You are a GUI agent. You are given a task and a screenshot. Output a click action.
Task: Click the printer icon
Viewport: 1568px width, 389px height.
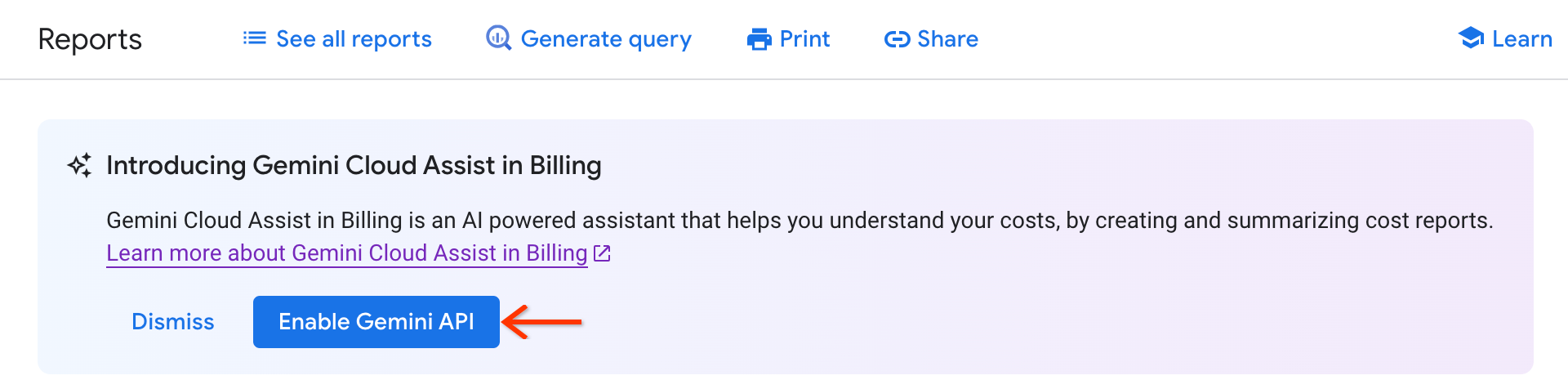coord(759,39)
